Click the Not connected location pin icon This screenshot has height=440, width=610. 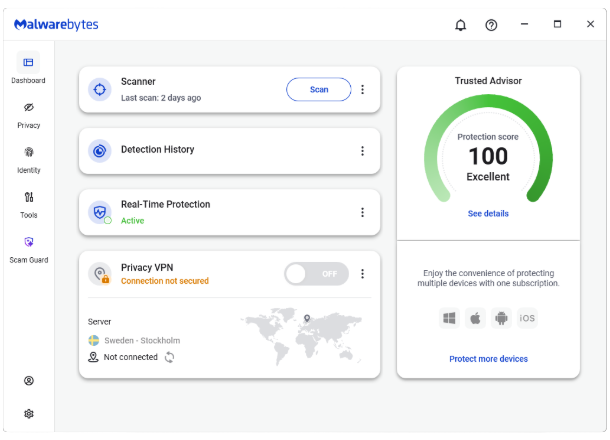[93, 357]
